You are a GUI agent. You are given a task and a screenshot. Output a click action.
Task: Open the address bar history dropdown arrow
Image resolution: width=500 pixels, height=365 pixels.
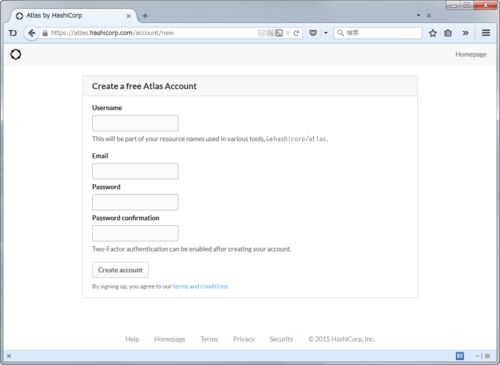288,33
